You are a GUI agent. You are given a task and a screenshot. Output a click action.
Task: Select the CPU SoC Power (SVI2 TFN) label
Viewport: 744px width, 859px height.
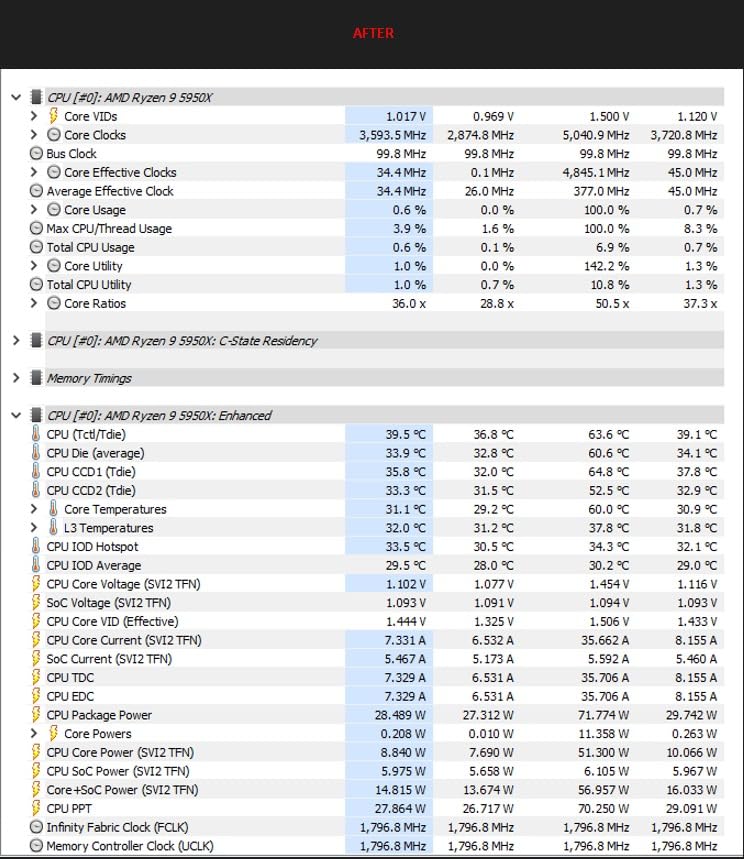click(x=118, y=771)
